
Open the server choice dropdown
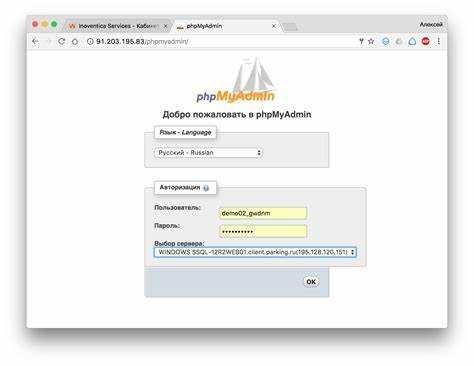tap(255, 252)
